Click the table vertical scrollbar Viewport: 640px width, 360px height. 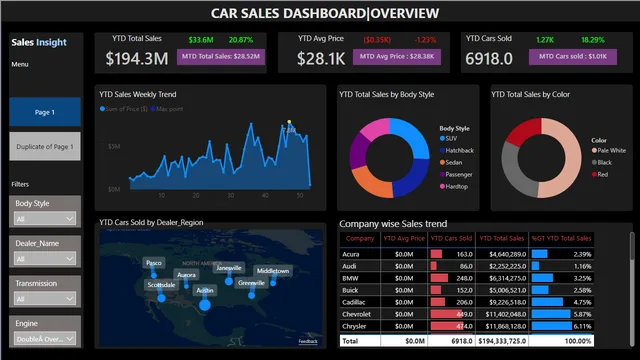[x=632, y=246]
